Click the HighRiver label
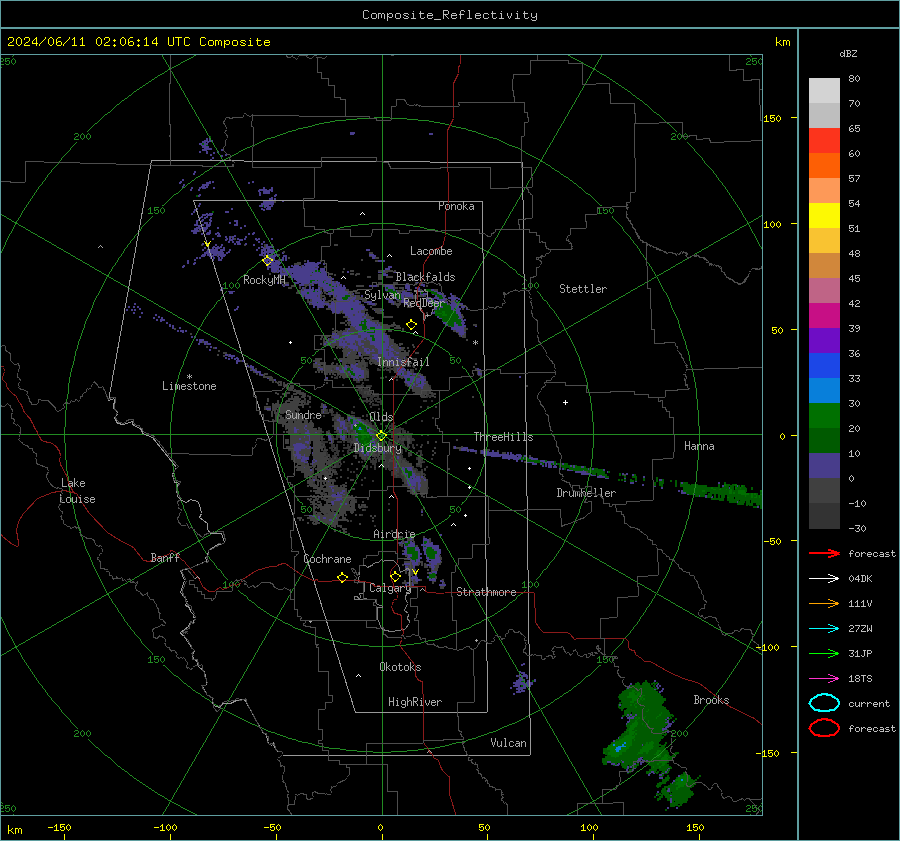 click(415, 702)
